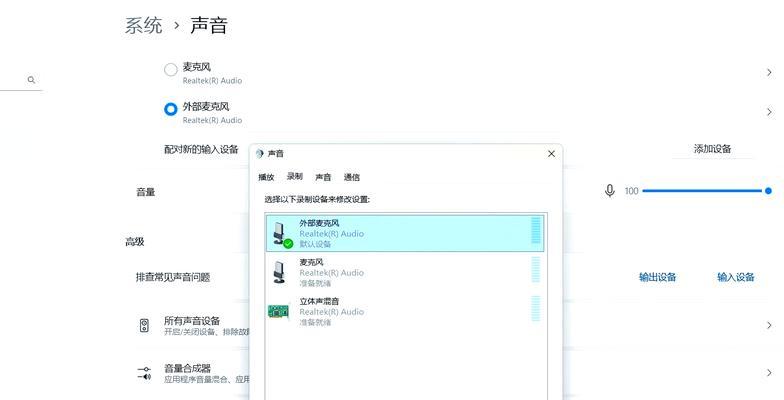Viewport: 784px width, 400px height.
Task: Click the 外部麦克风 device microphone icon
Action: [x=281, y=234]
